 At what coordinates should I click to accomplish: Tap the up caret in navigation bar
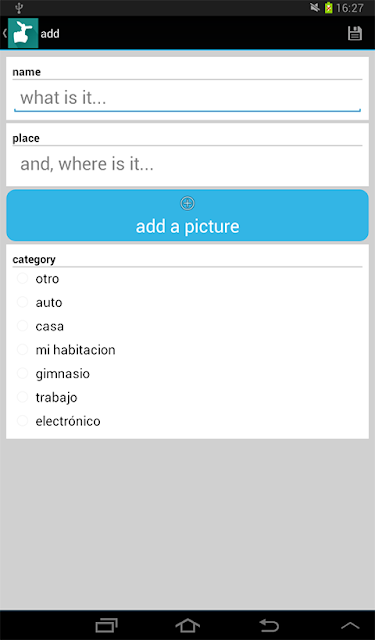click(x=350, y=625)
